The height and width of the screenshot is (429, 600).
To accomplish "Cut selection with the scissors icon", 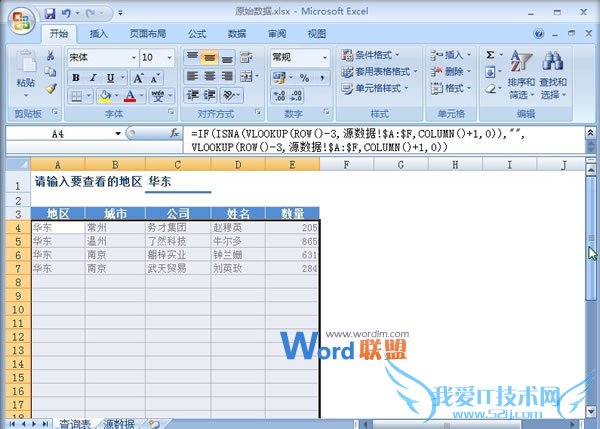I will (50, 56).
